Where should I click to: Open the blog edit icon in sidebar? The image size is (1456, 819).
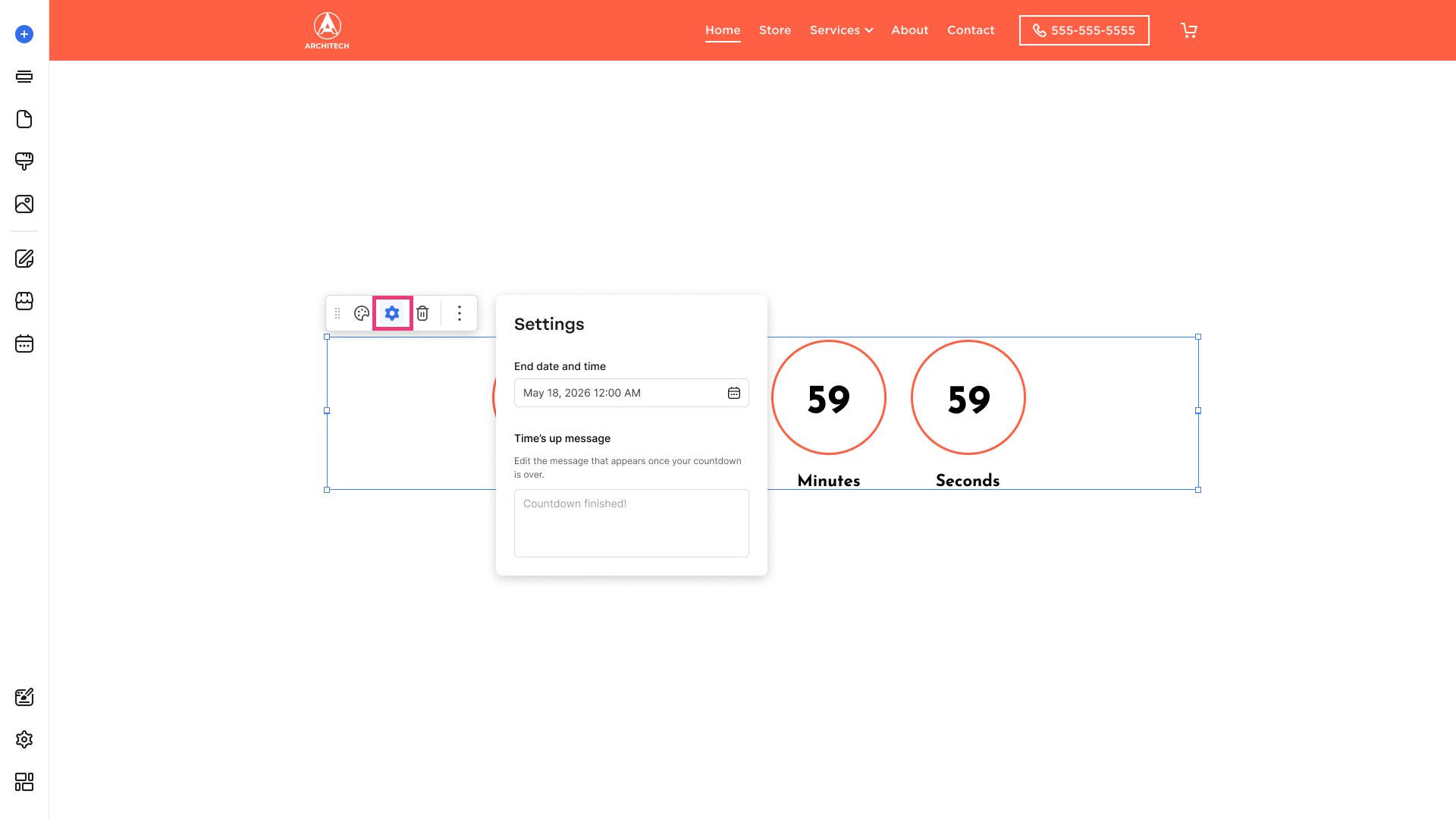point(24,259)
